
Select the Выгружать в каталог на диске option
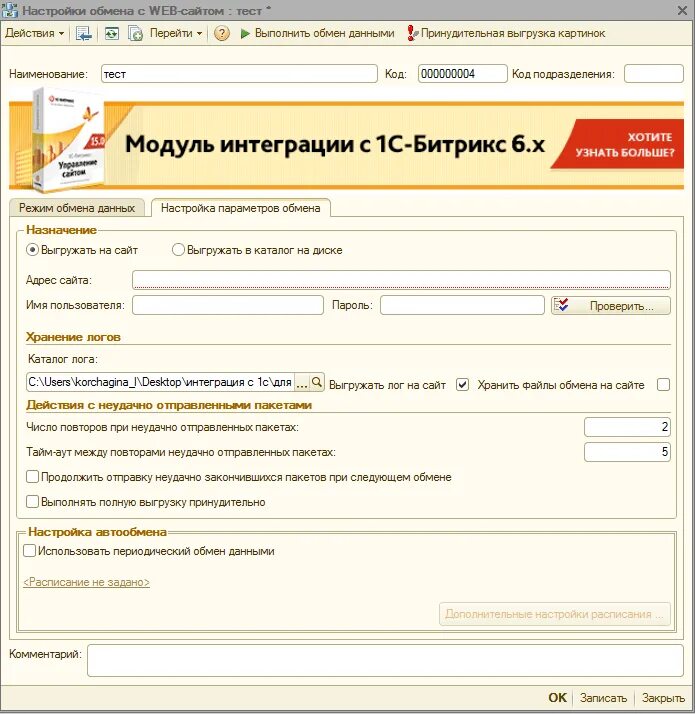point(178,250)
